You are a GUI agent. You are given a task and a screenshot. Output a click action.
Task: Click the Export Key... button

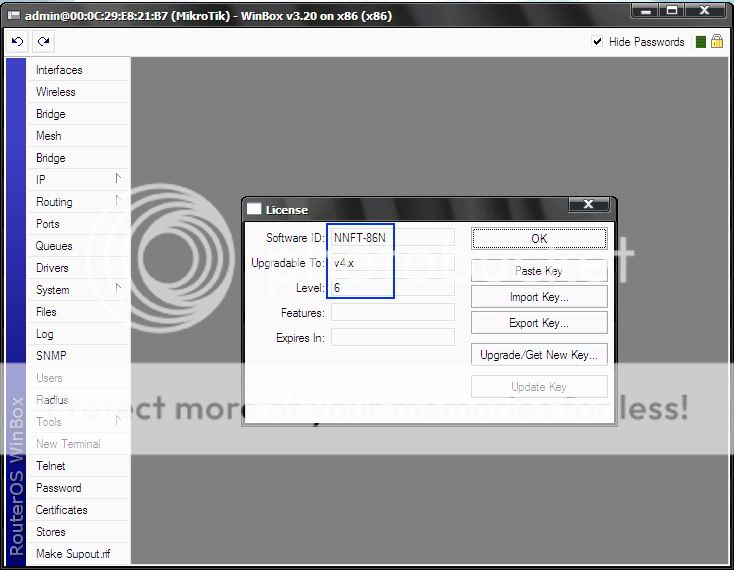(539, 323)
